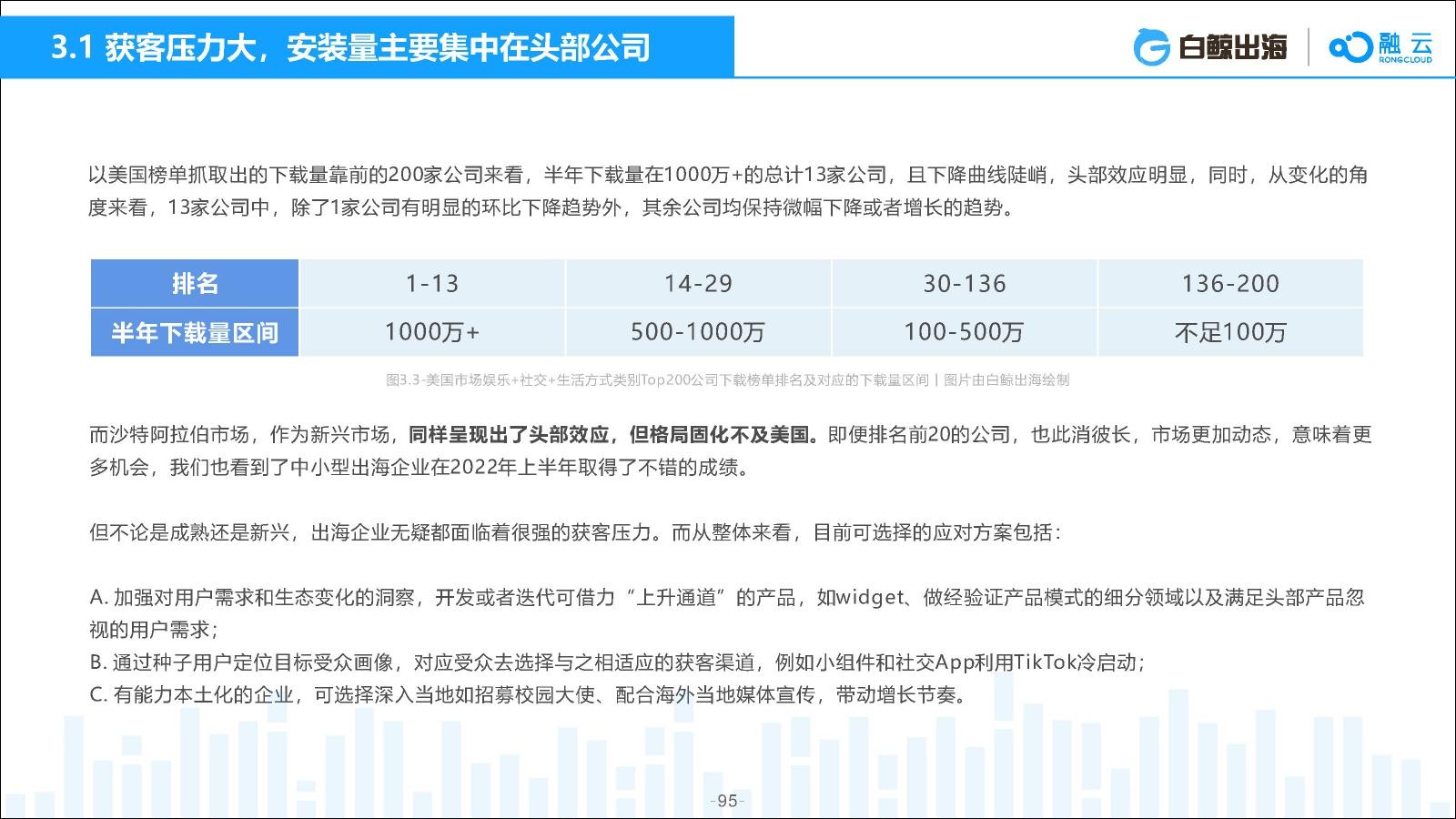This screenshot has width=1456, height=819.
Task: Click option C line about 校园大使
Action: coord(530,694)
